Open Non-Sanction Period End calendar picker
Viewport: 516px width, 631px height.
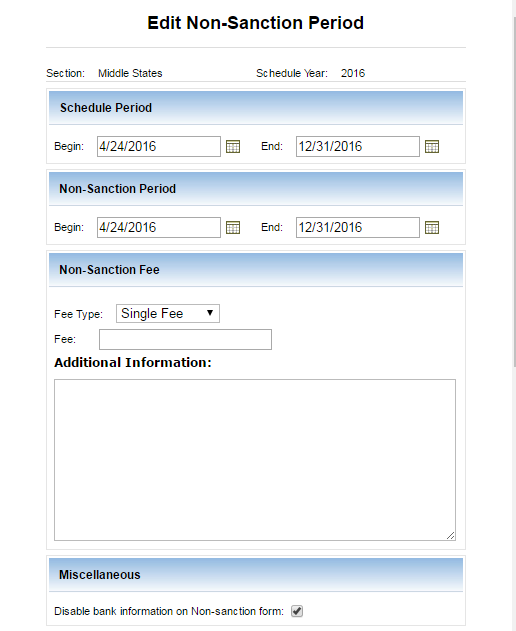pyautogui.click(x=432, y=227)
